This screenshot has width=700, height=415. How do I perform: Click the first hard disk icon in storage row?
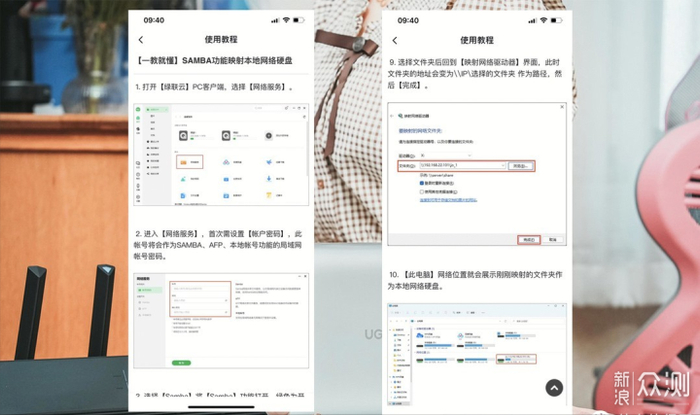(183, 135)
